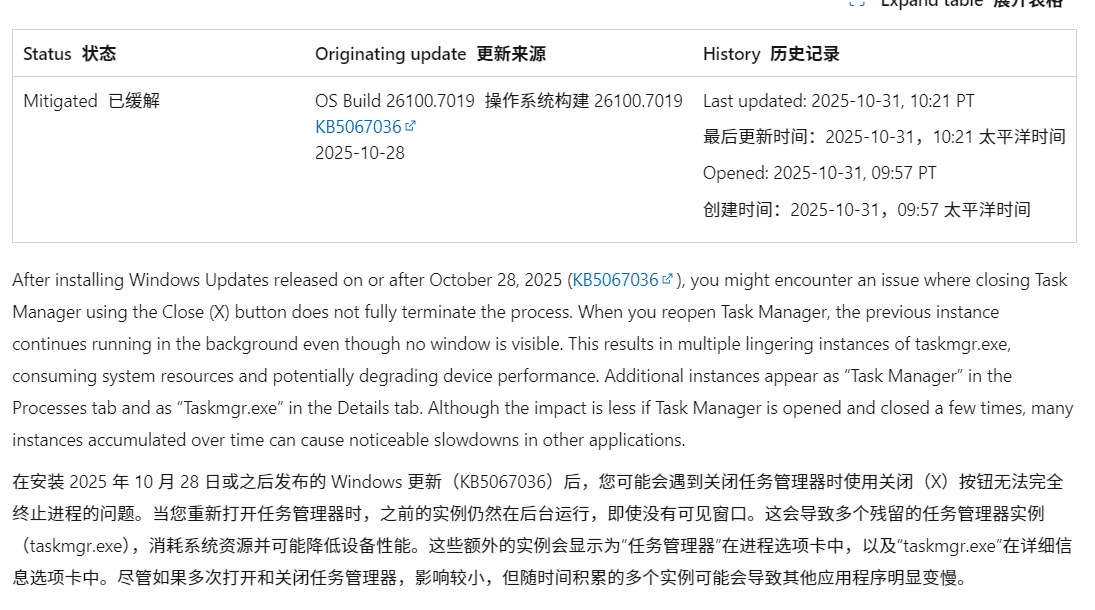Screen dimensions: 1095x610
Task: Click the expand table brackets icon
Action: click(856, 4)
